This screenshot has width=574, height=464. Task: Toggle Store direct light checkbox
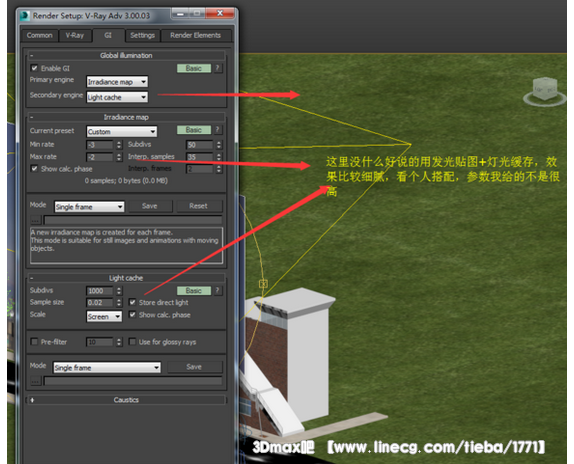point(133,302)
